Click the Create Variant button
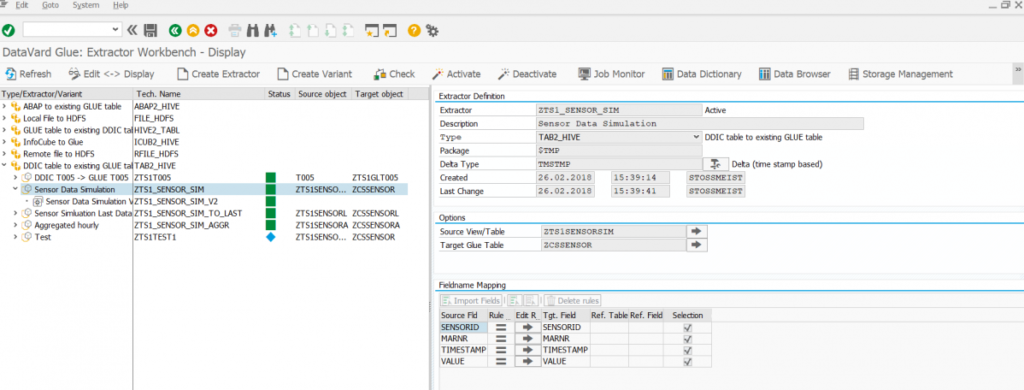This screenshot has width=1024, height=390. click(315, 74)
